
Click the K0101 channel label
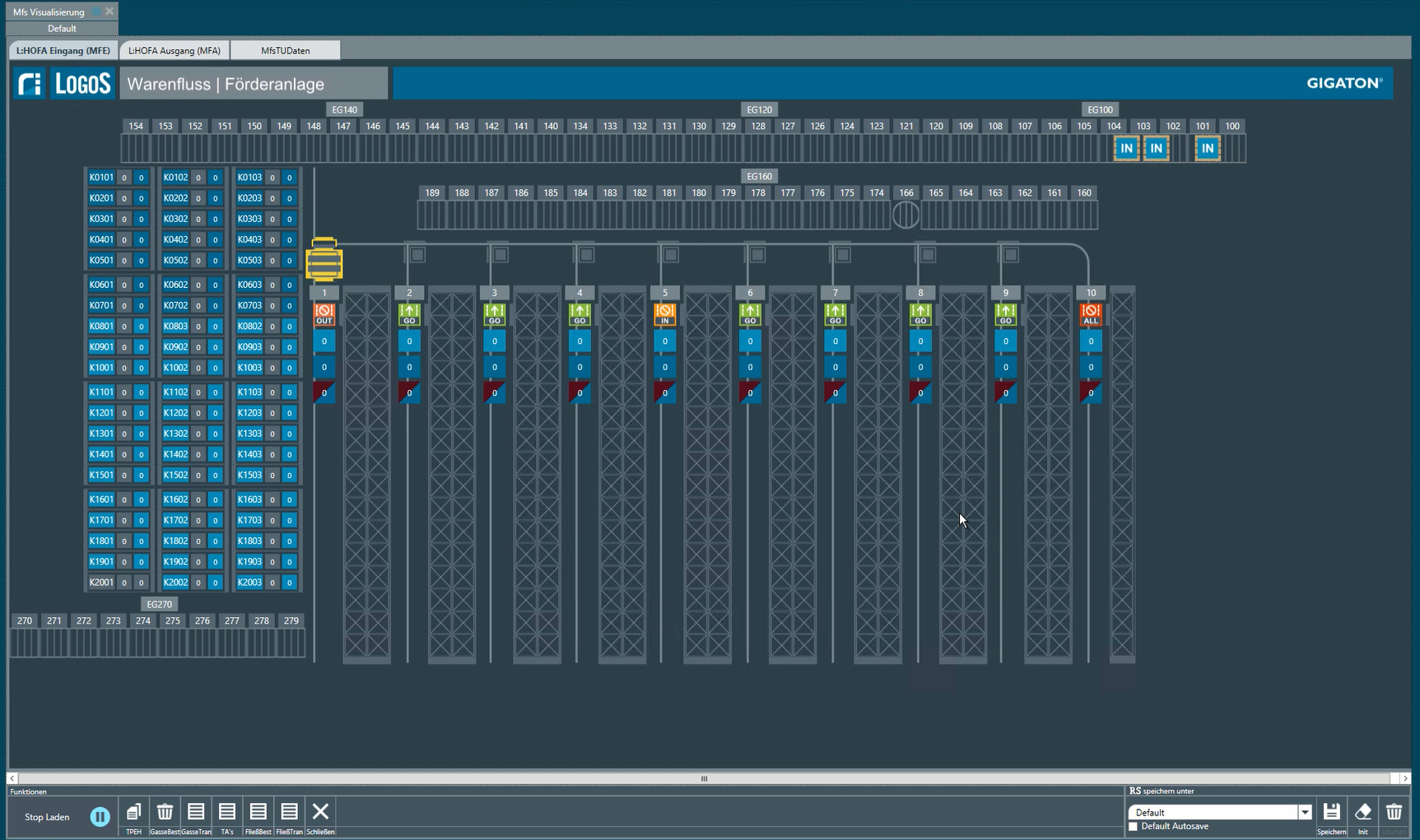pyautogui.click(x=101, y=177)
